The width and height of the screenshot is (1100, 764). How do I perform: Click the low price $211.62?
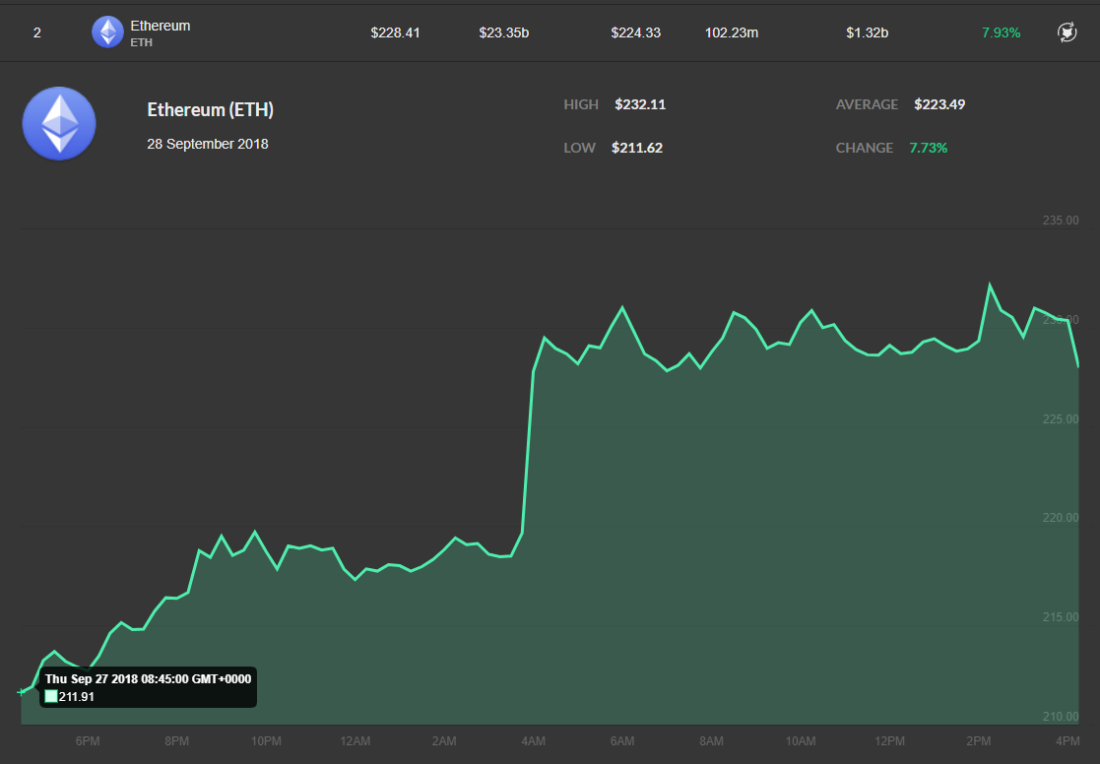637,148
